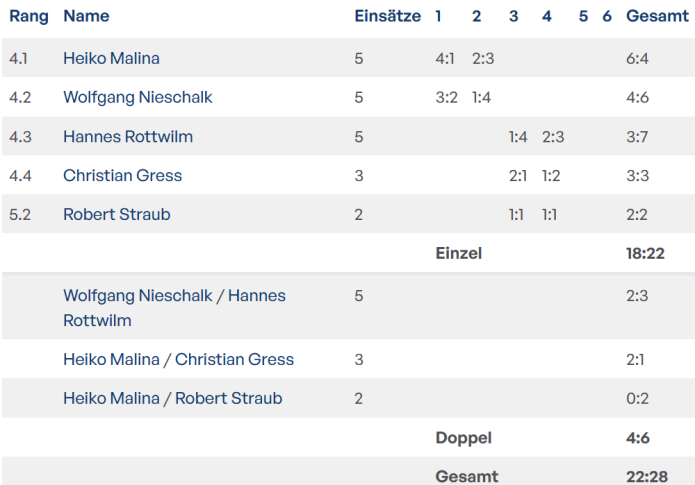
Task: Click the 22:28 overall Gesamt result
Action: (x=645, y=477)
